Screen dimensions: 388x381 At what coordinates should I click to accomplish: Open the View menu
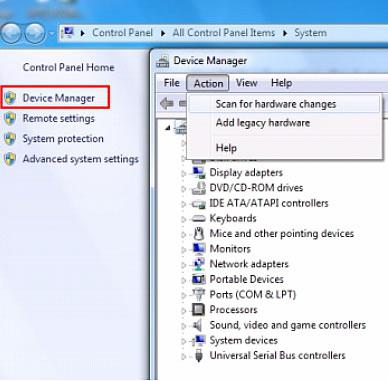click(247, 83)
